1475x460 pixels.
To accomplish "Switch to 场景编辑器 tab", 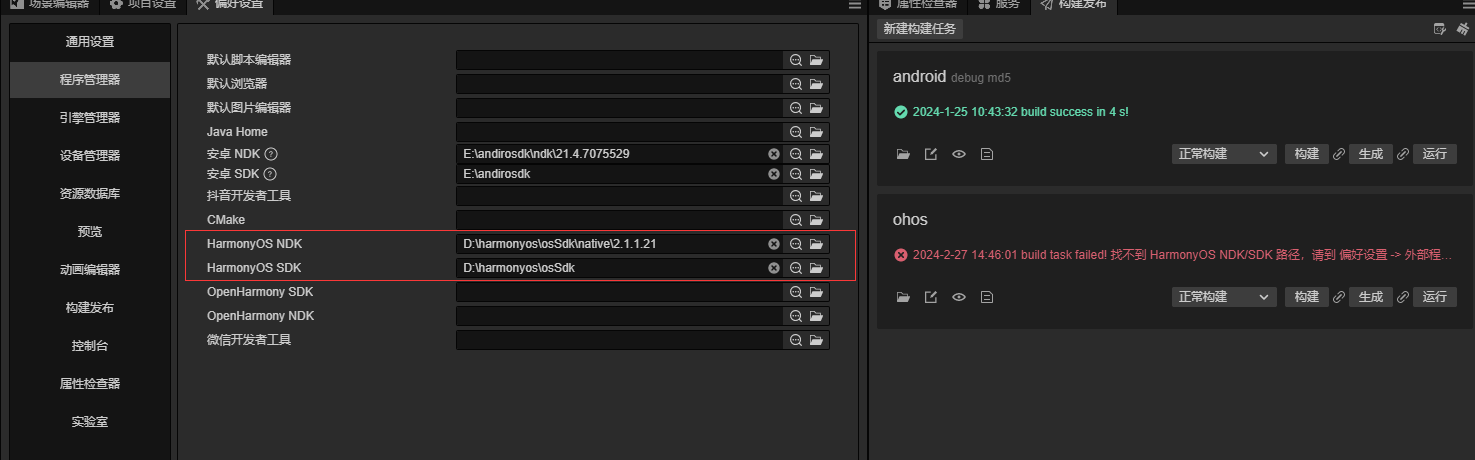I will (x=50, y=5).
